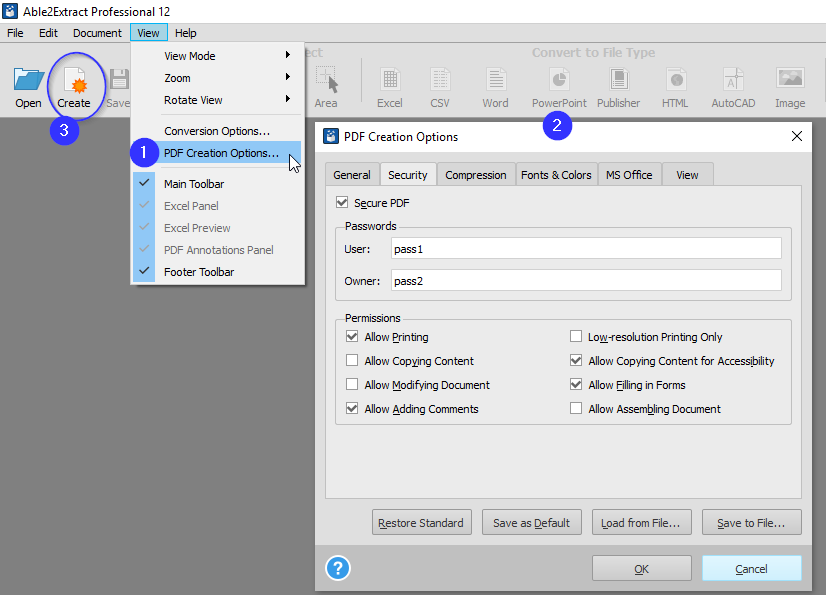Click the Image conversion icon
The height and width of the screenshot is (595, 826).
[x=790, y=78]
